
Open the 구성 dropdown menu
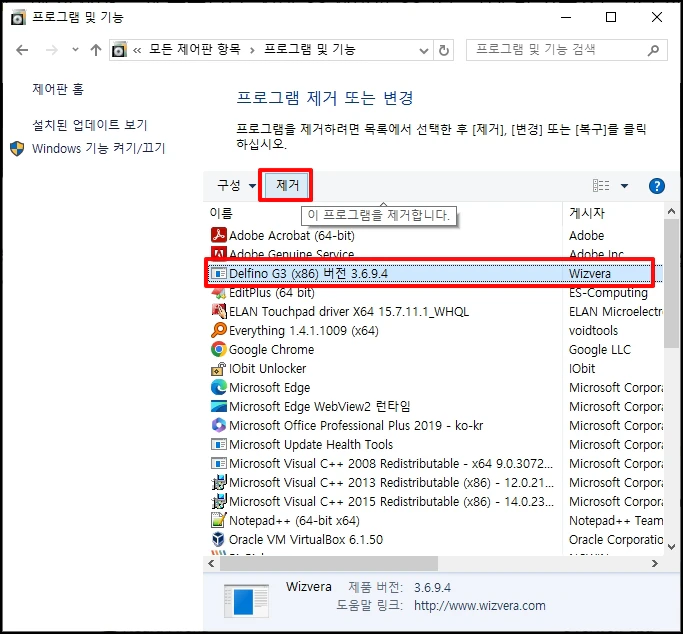click(x=237, y=185)
